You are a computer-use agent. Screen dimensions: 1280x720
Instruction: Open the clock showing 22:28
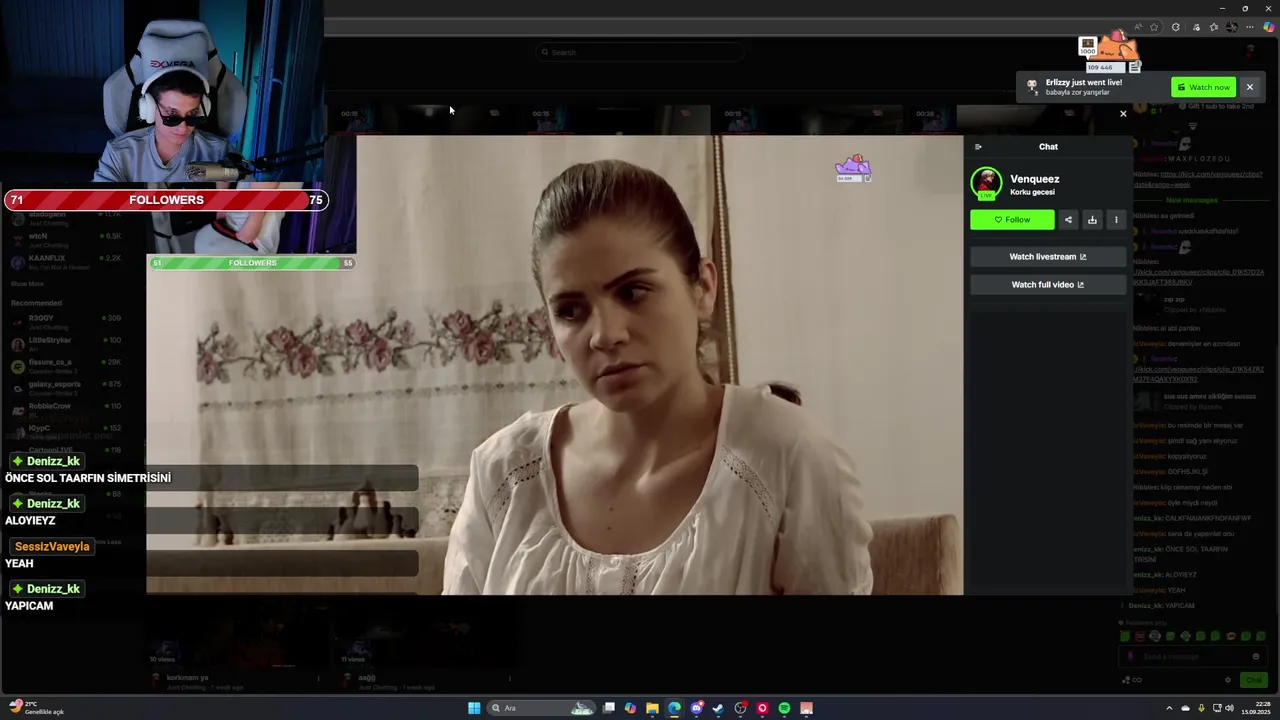point(1255,708)
